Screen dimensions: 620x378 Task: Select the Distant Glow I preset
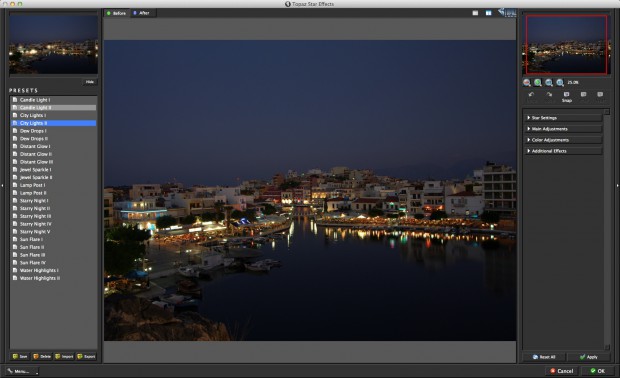coord(53,146)
